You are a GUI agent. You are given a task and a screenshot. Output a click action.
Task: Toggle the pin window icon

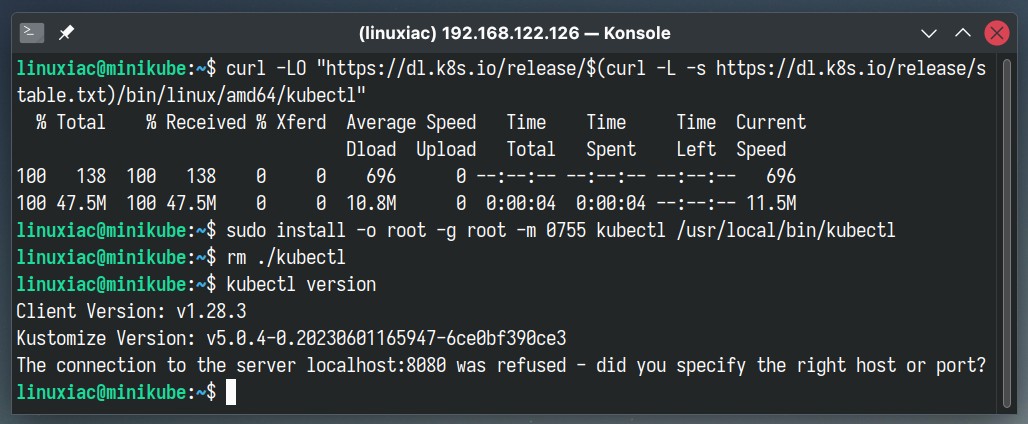pos(66,33)
